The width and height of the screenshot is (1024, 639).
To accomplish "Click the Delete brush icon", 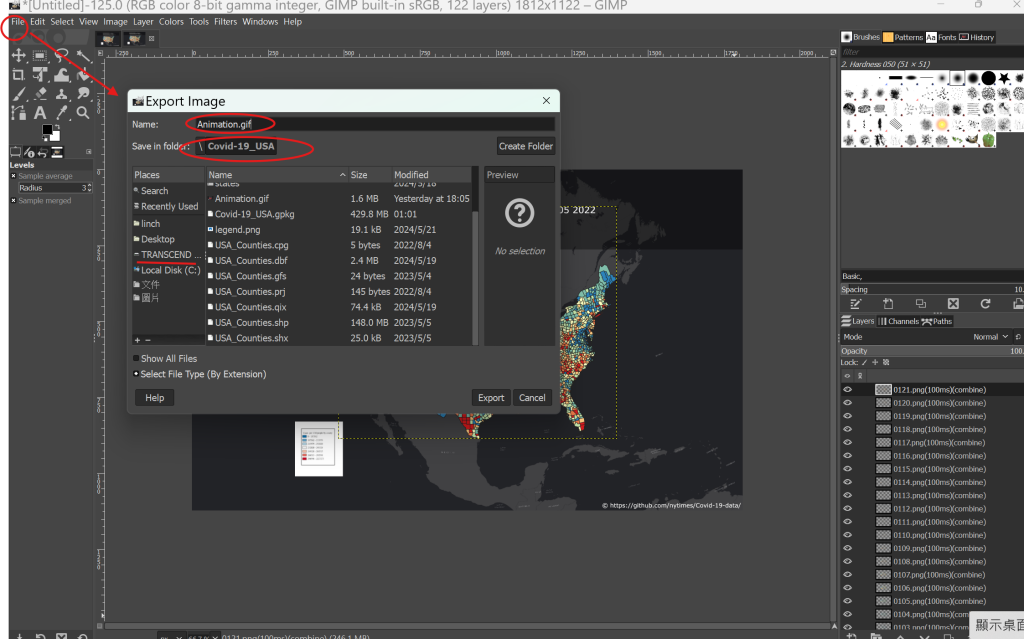I will pos(953,304).
